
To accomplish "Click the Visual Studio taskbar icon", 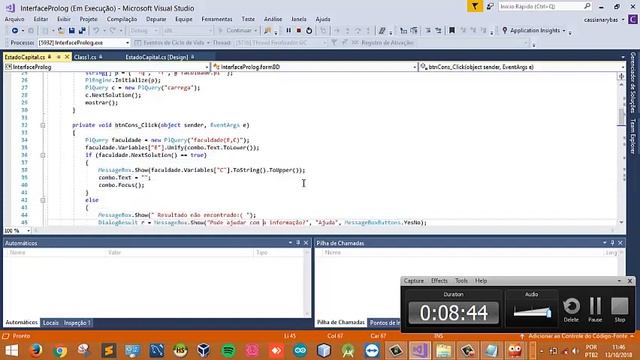I will point(420,351).
